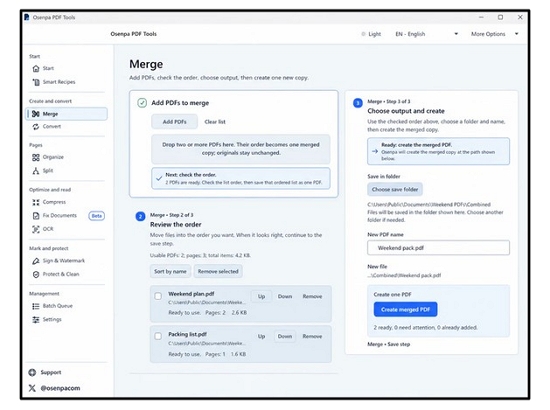Click the Compress icon
This screenshot has height=410, width=550.
pos(36,202)
